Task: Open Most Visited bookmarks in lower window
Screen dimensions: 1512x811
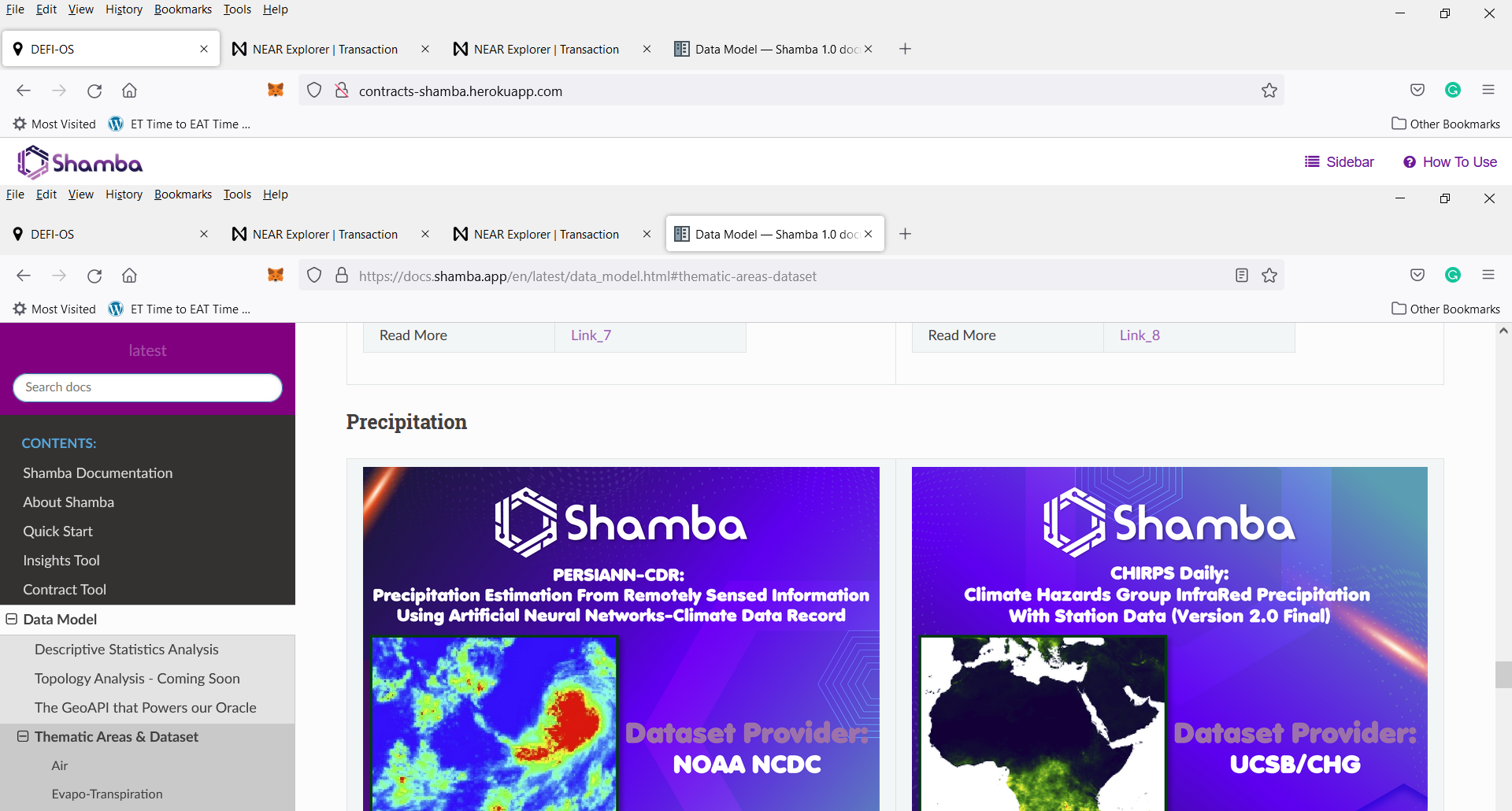Action: coord(54,309)
